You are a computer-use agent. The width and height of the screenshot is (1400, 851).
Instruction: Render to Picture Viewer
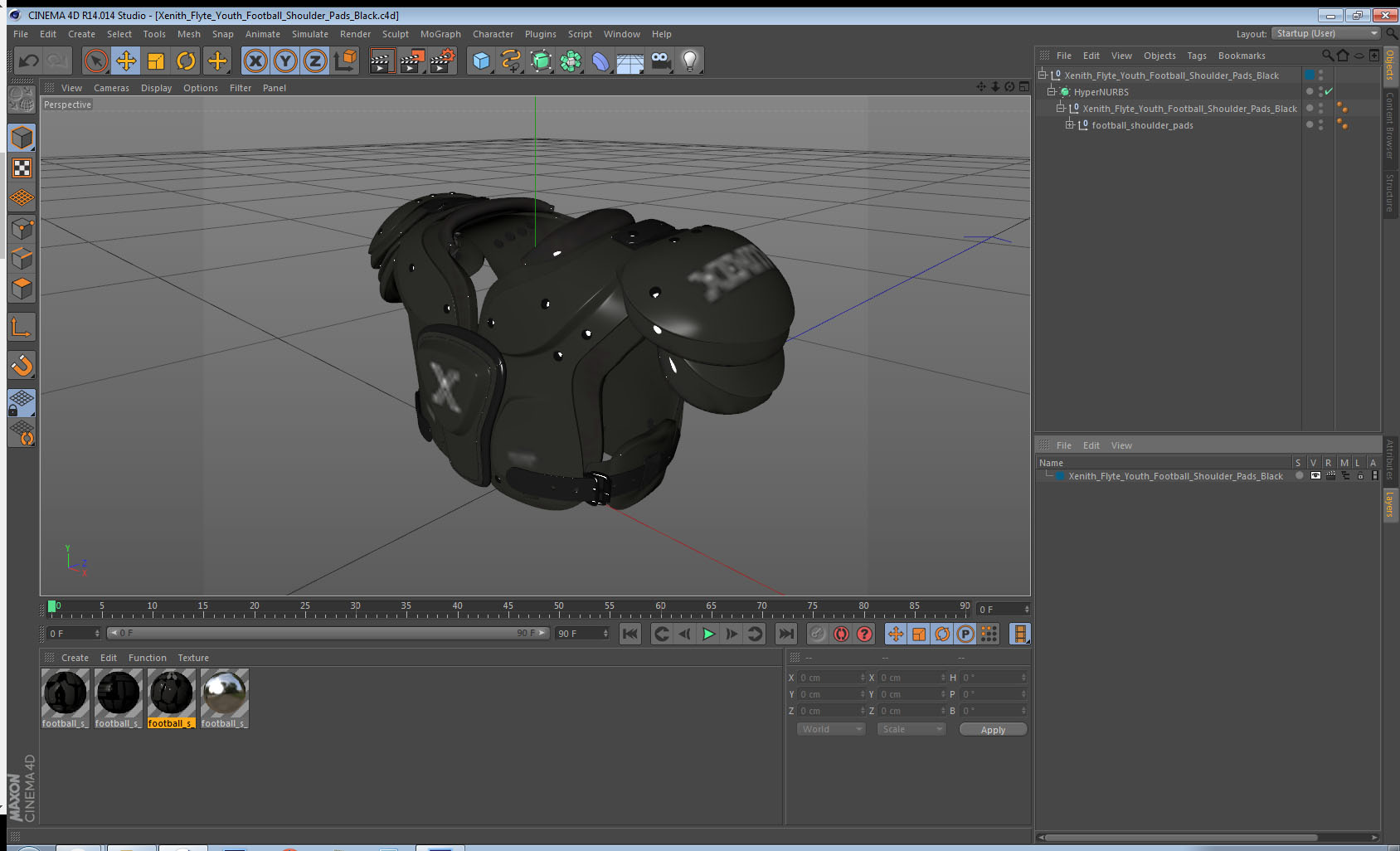(x=412, y=61)
